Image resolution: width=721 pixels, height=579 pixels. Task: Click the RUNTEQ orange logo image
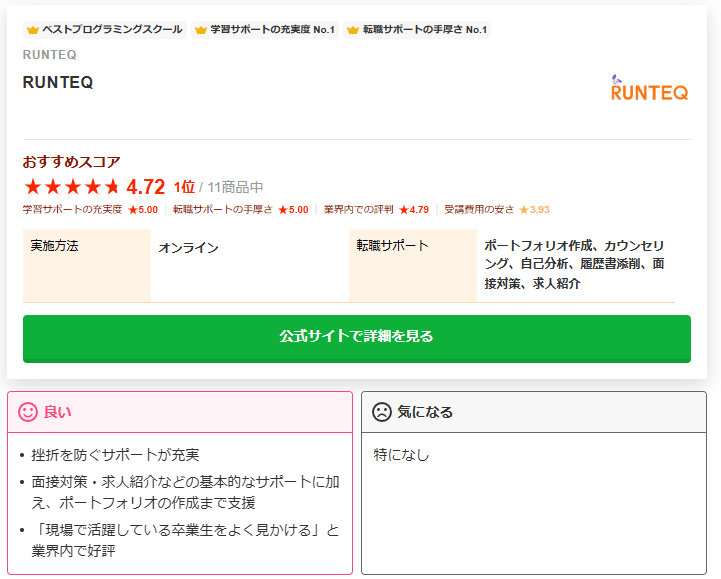649,88
